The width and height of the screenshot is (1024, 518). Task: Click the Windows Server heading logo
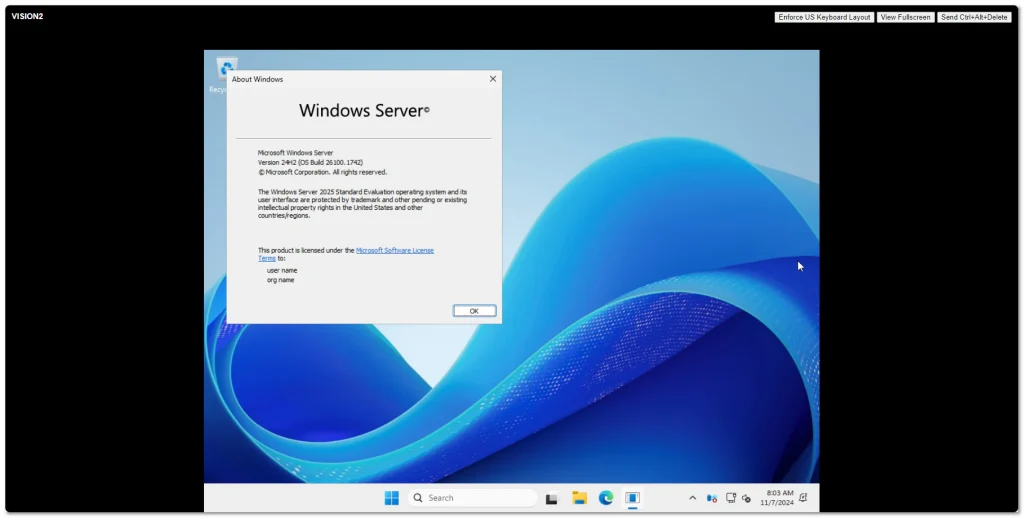pyautogui.click(x=364, y=110)
